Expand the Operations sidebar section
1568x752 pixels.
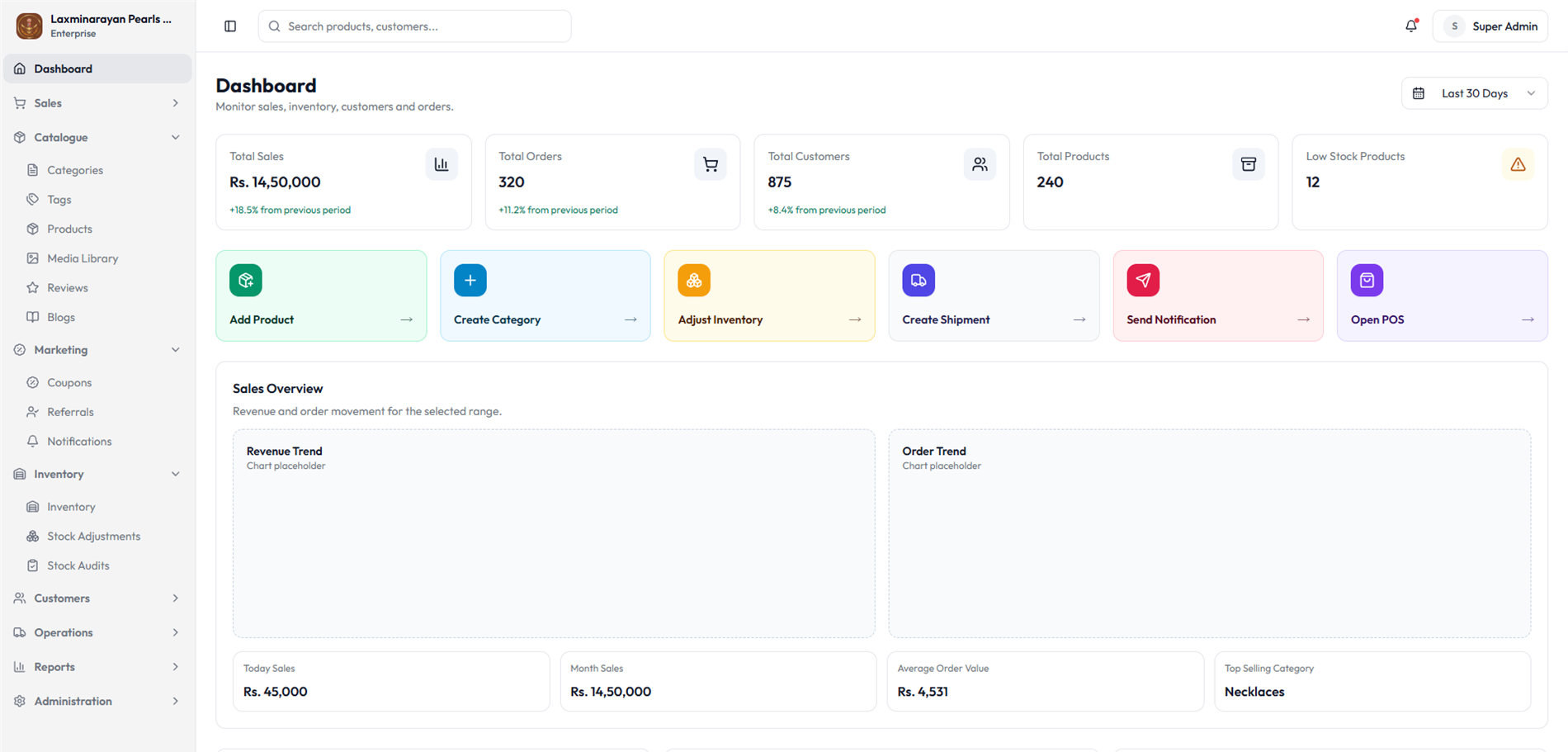[x=97, y=632]
